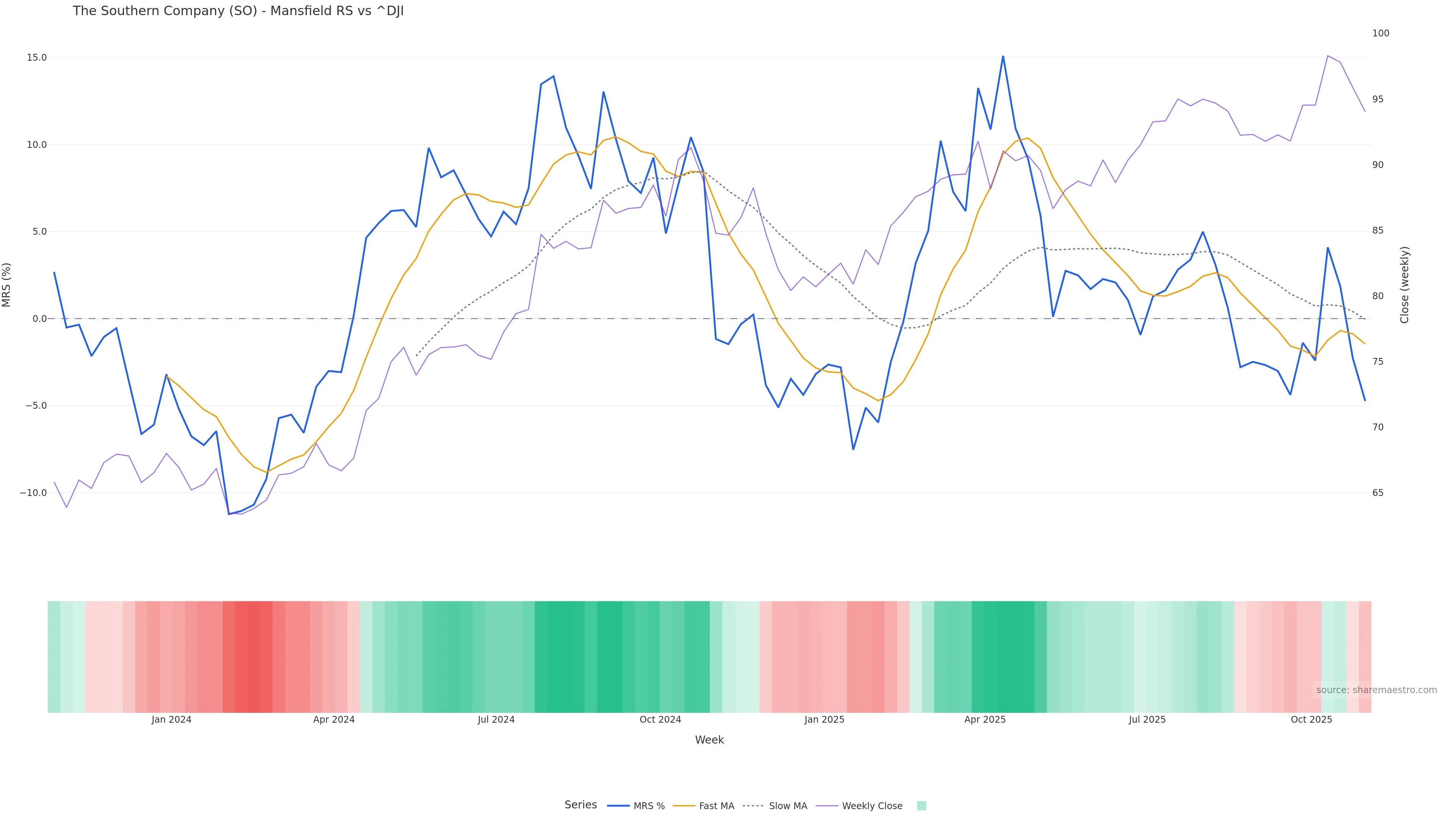This screenshot has width=1456, height=819.
Task: Select the Jul 2025 axis label
Action: pyautogui.click(x=1147, y=720)
